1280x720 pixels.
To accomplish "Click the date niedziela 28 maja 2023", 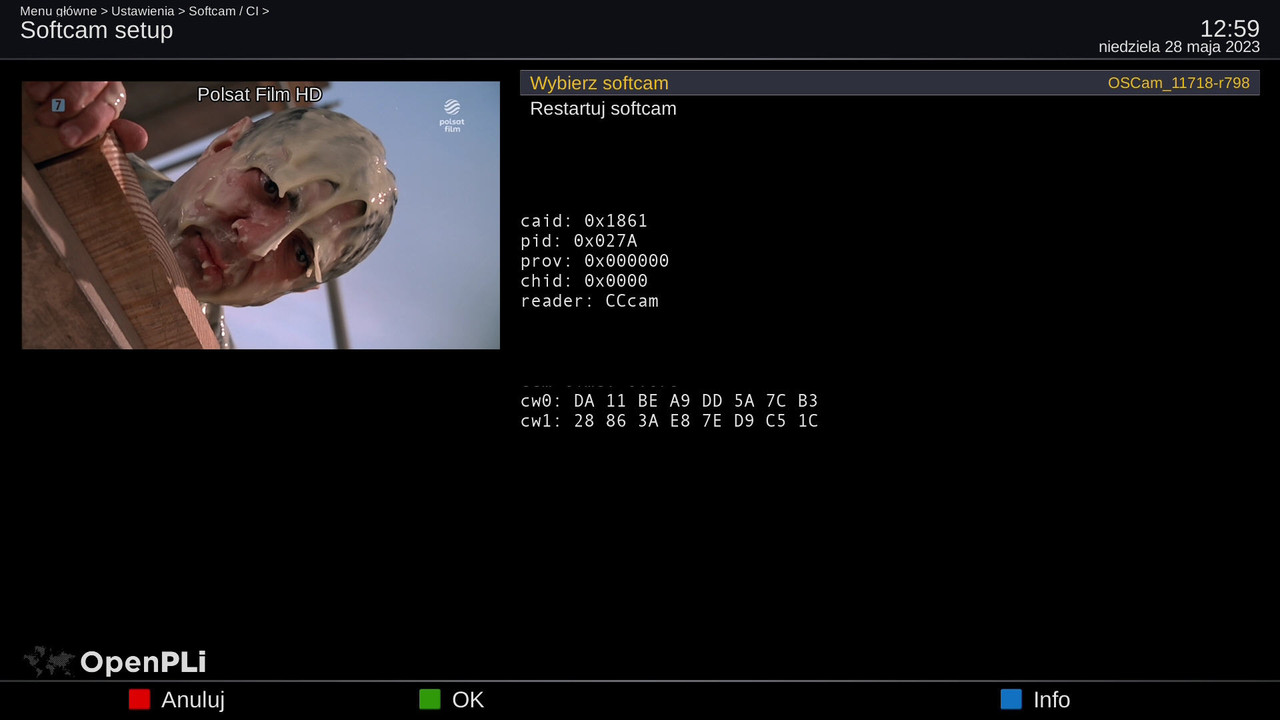I will (1179, 47).
